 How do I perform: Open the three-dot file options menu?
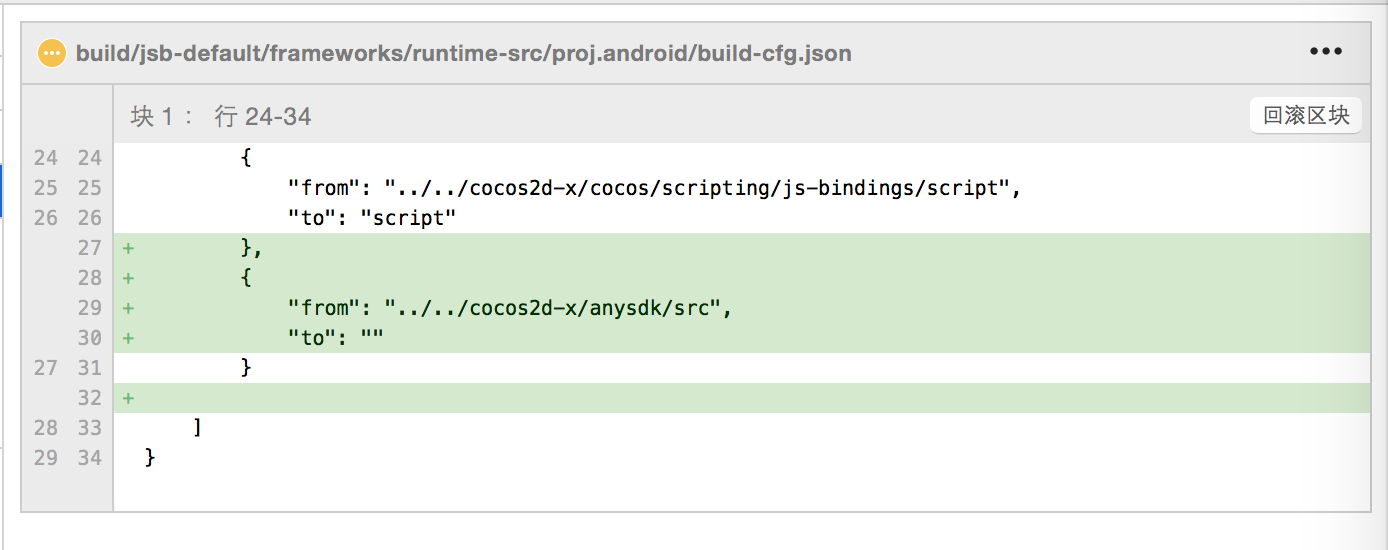[x=1325, y=52]
